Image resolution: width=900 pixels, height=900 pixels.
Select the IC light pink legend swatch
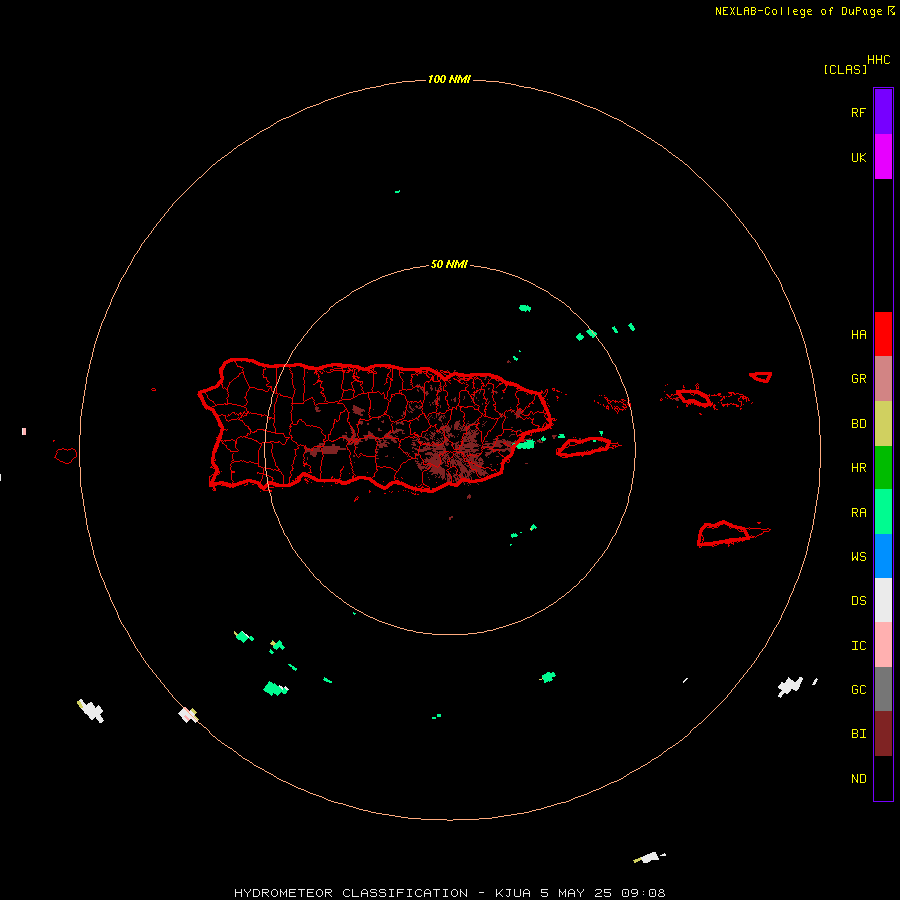[x=883, y=645]
